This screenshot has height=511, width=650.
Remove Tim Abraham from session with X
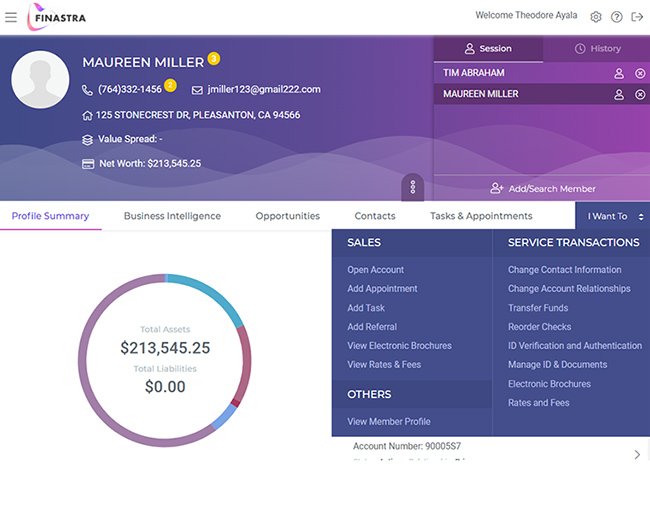click(x=640, y=73)
